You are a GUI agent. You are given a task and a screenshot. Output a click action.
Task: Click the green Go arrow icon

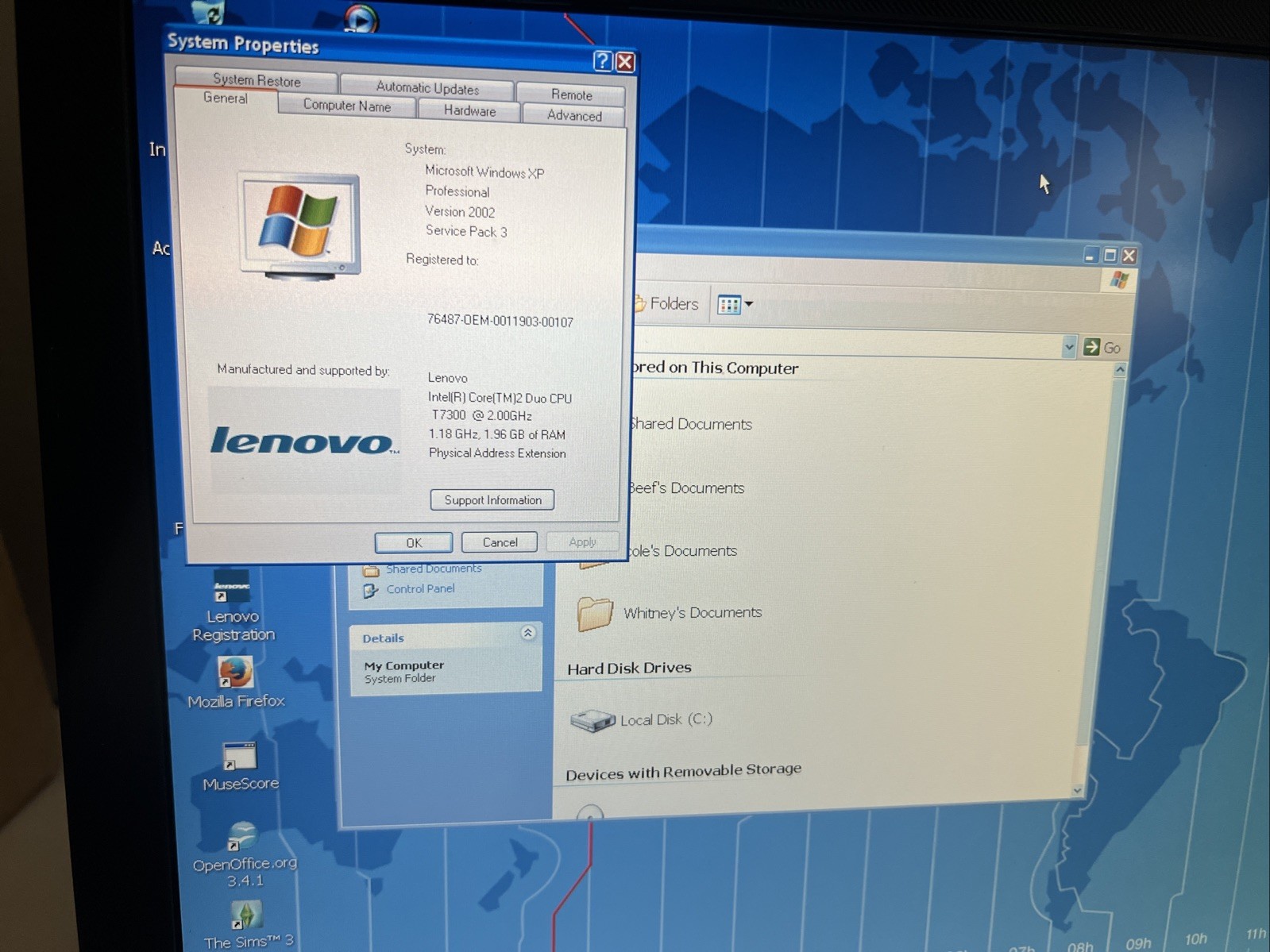tap(1091, 347)
